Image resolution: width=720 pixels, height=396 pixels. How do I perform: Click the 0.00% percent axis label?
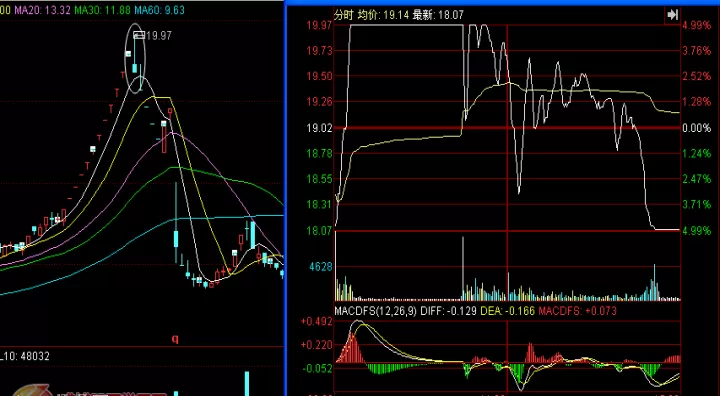[x=697, y=128]
